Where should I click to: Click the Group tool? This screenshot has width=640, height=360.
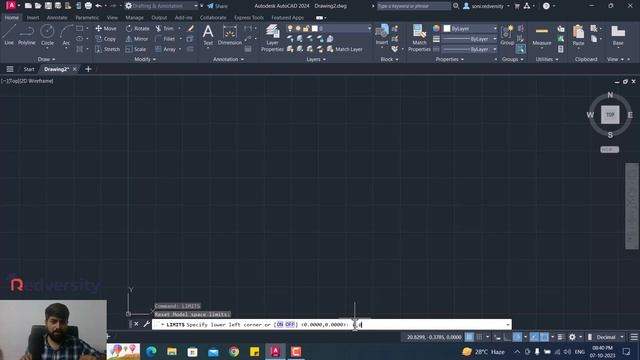point(507,35)
